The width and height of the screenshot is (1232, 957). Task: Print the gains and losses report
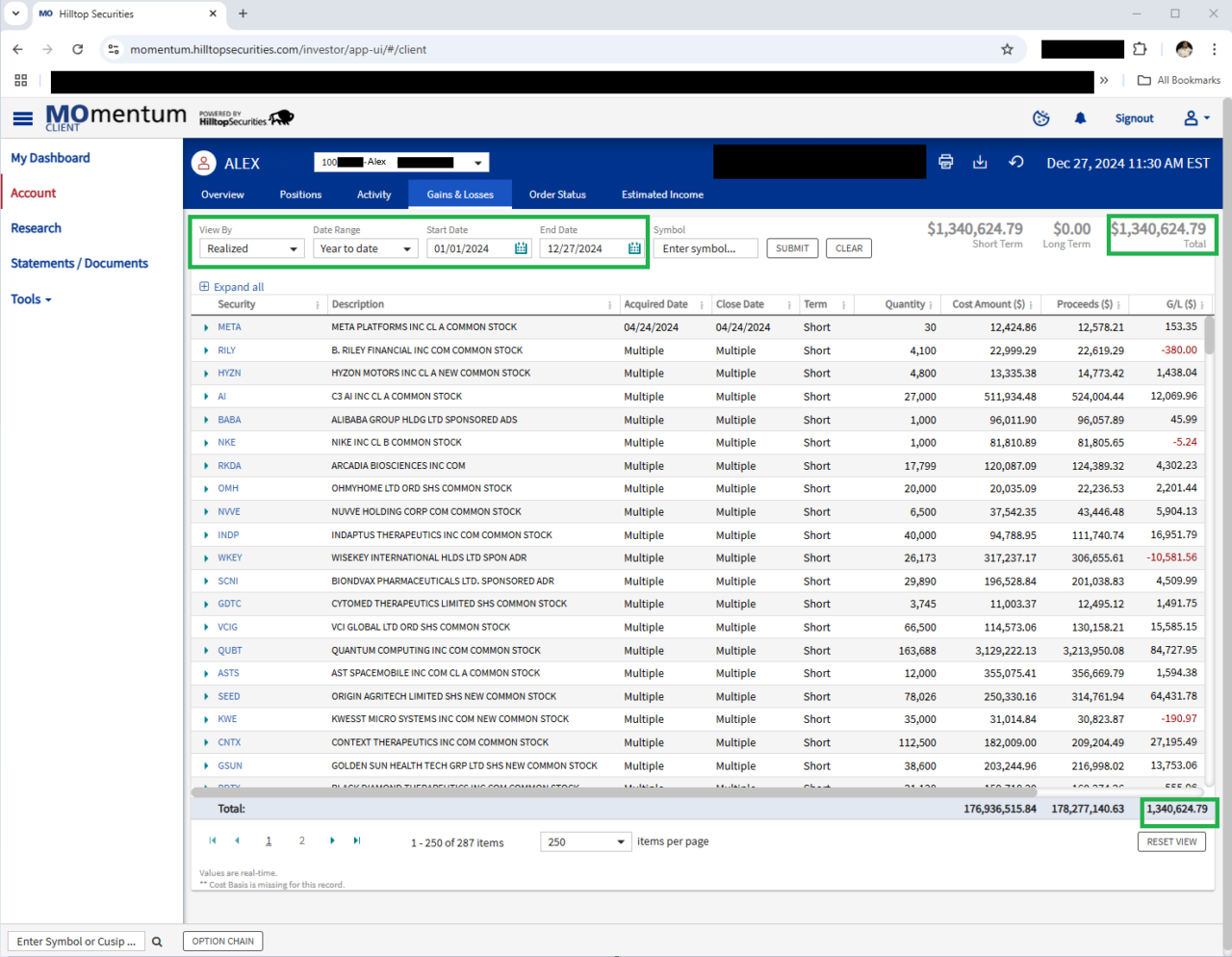(x=946, y=162)
